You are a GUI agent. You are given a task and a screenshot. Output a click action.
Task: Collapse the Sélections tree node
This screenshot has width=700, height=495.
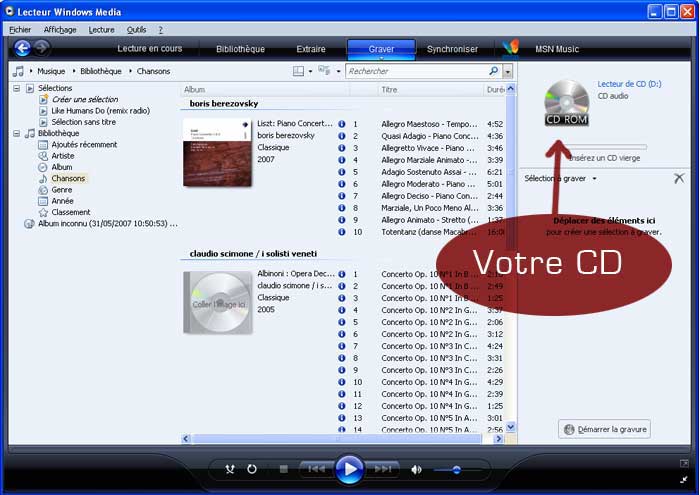17,88
